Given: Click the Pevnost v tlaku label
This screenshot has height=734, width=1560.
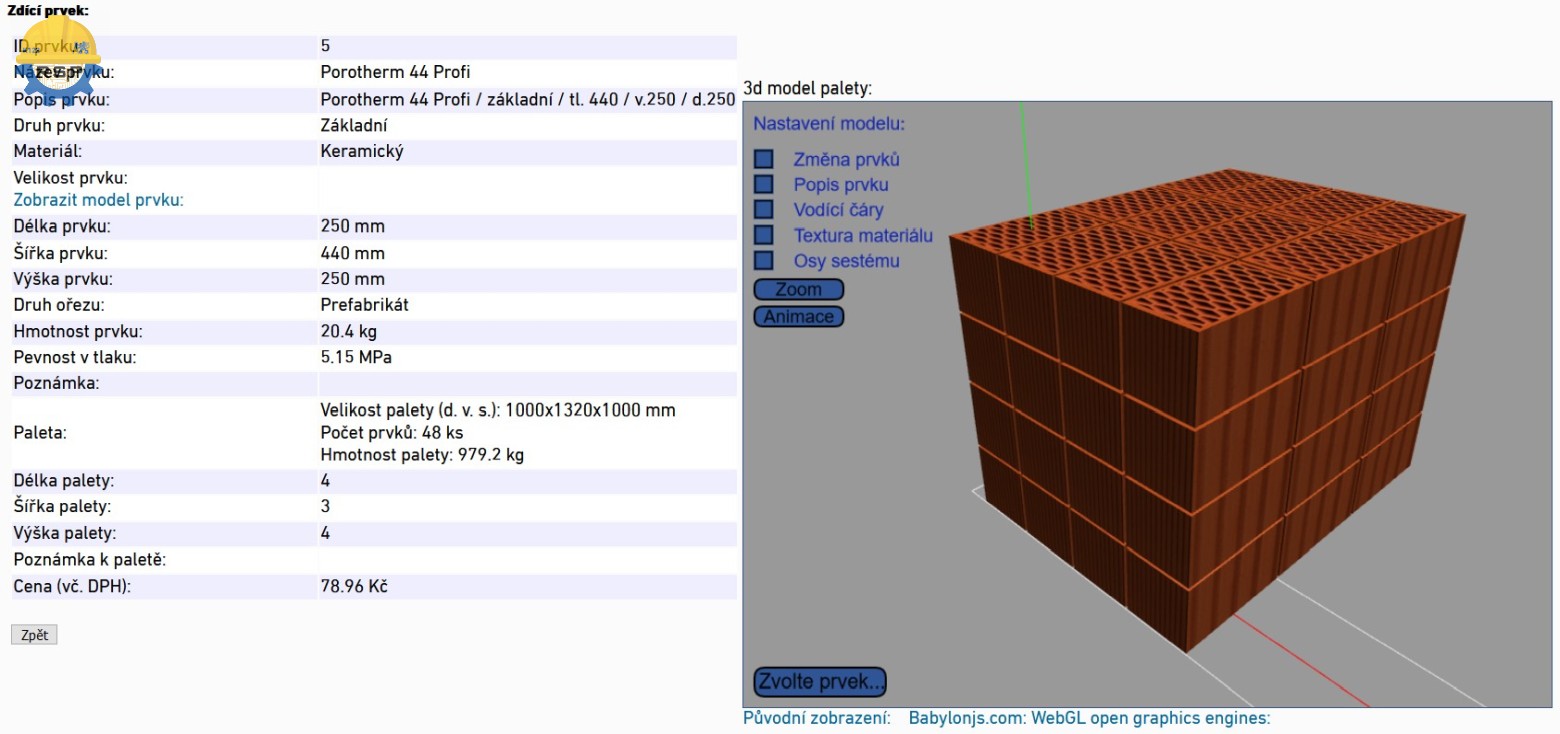Looking at the screenshot, I should click(75, 357).
